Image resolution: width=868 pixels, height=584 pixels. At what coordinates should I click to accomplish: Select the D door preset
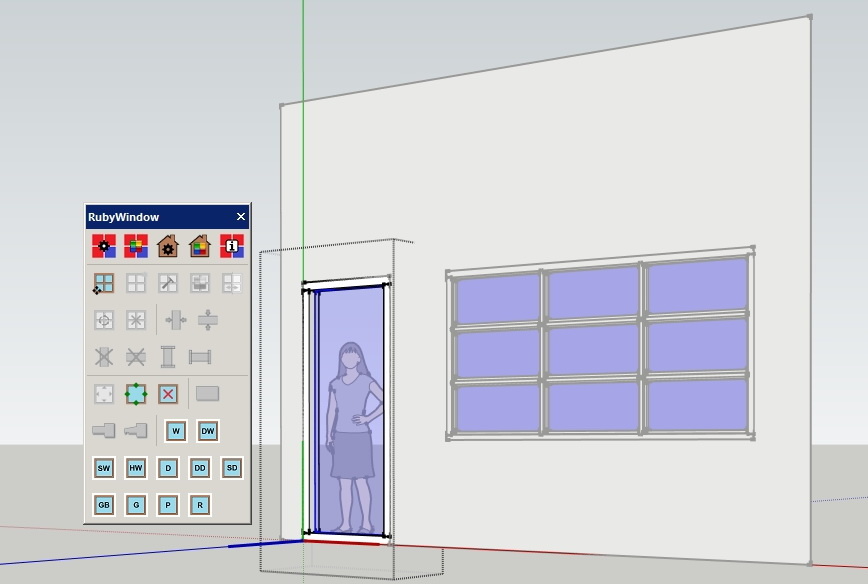pyautogui.click(x=168, y=468)
